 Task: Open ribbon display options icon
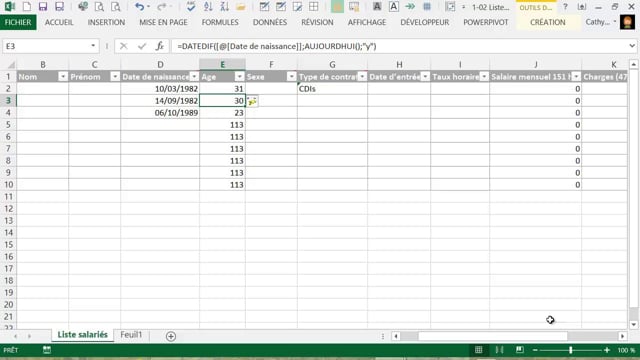click(x=582, y=7)
